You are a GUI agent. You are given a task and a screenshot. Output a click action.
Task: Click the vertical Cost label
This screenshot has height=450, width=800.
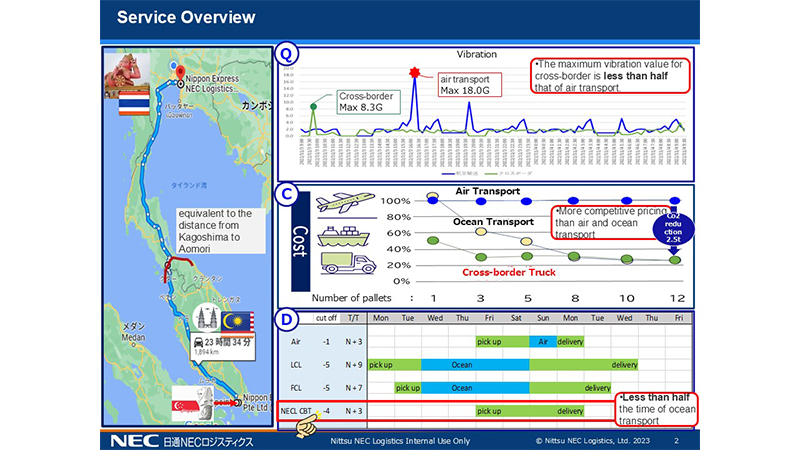pos(301,241)
